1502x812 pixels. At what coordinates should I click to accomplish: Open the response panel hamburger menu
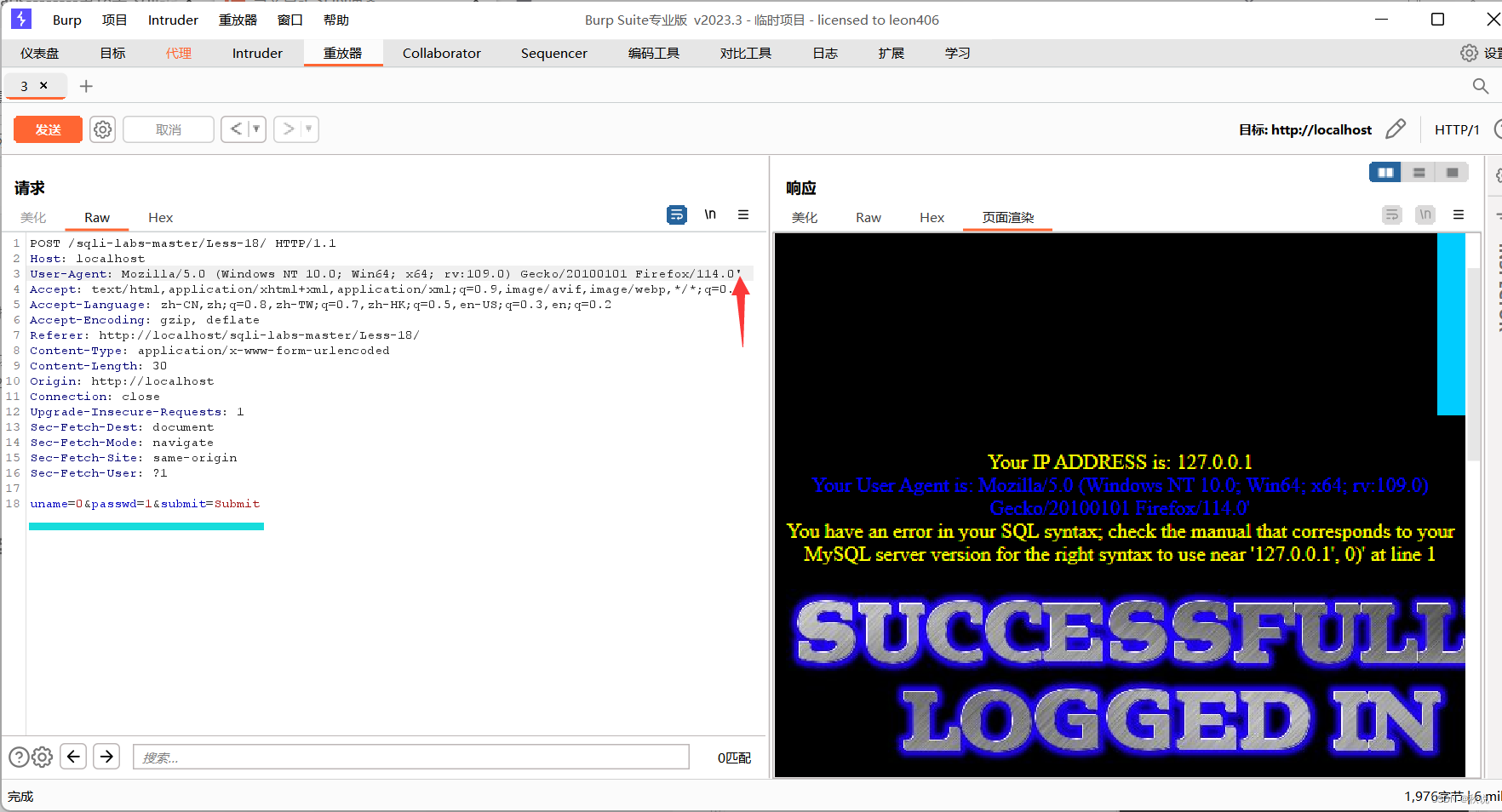click(x=1459, y=214)
